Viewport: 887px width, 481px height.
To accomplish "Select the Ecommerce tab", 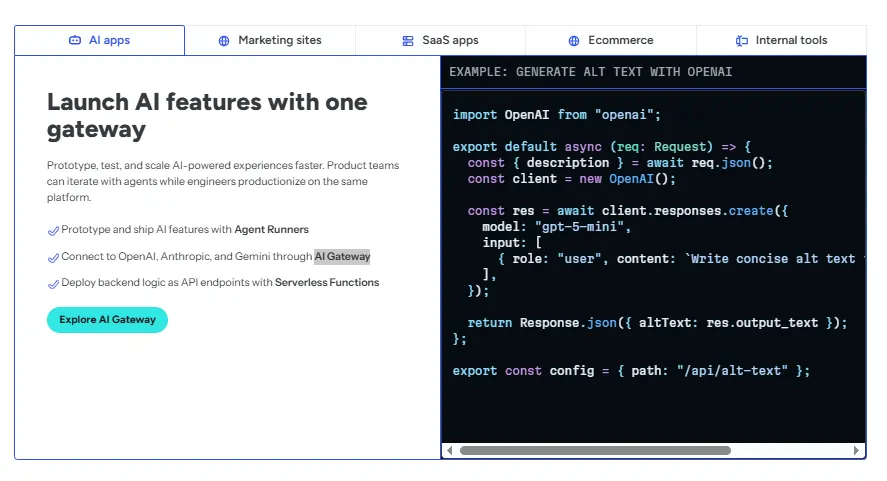I will click(610, 40).
